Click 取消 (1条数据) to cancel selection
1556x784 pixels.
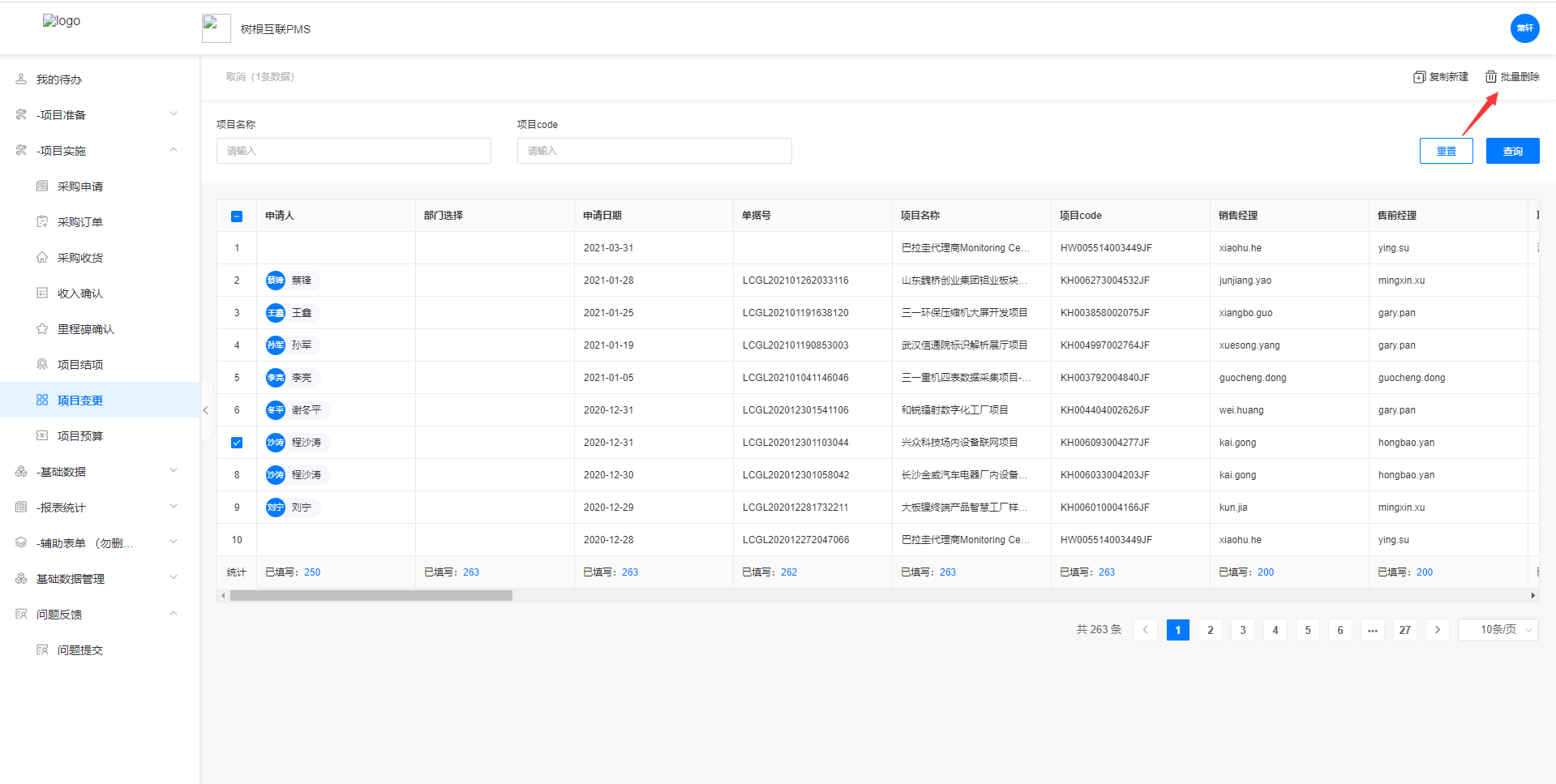(260, 77)
